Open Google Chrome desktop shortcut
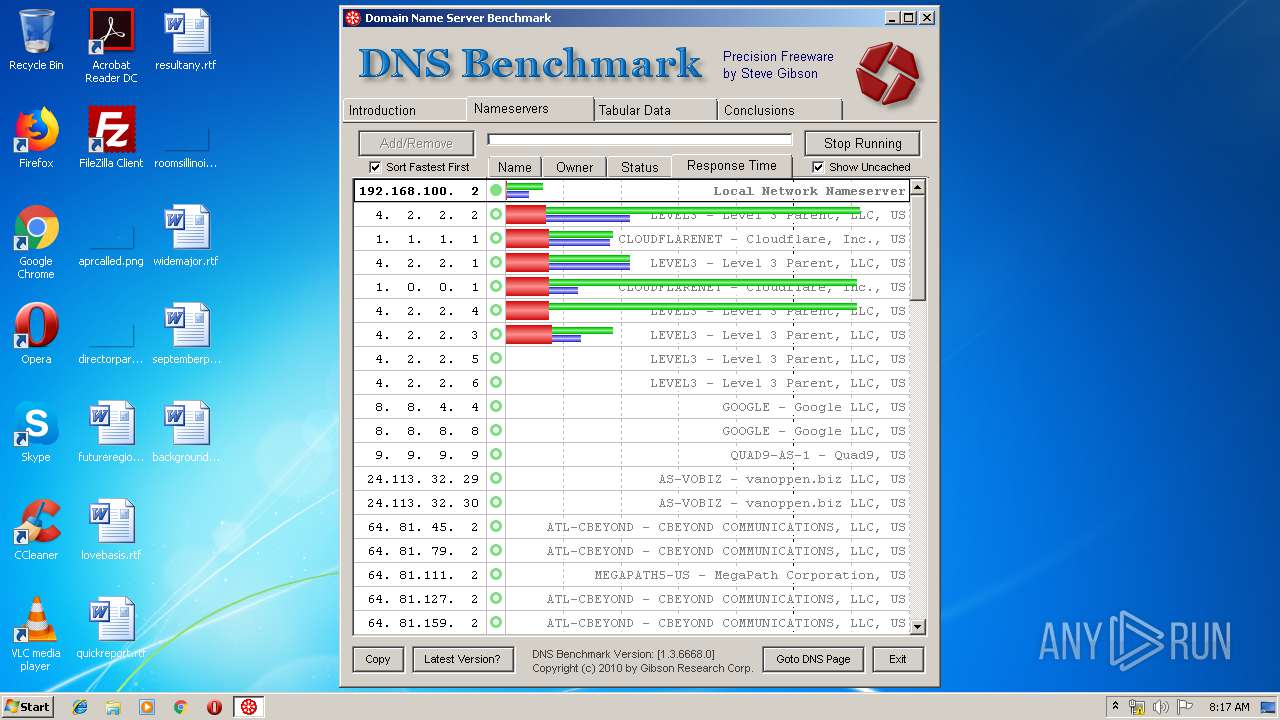1280x720 pixels. click(36, 242)
